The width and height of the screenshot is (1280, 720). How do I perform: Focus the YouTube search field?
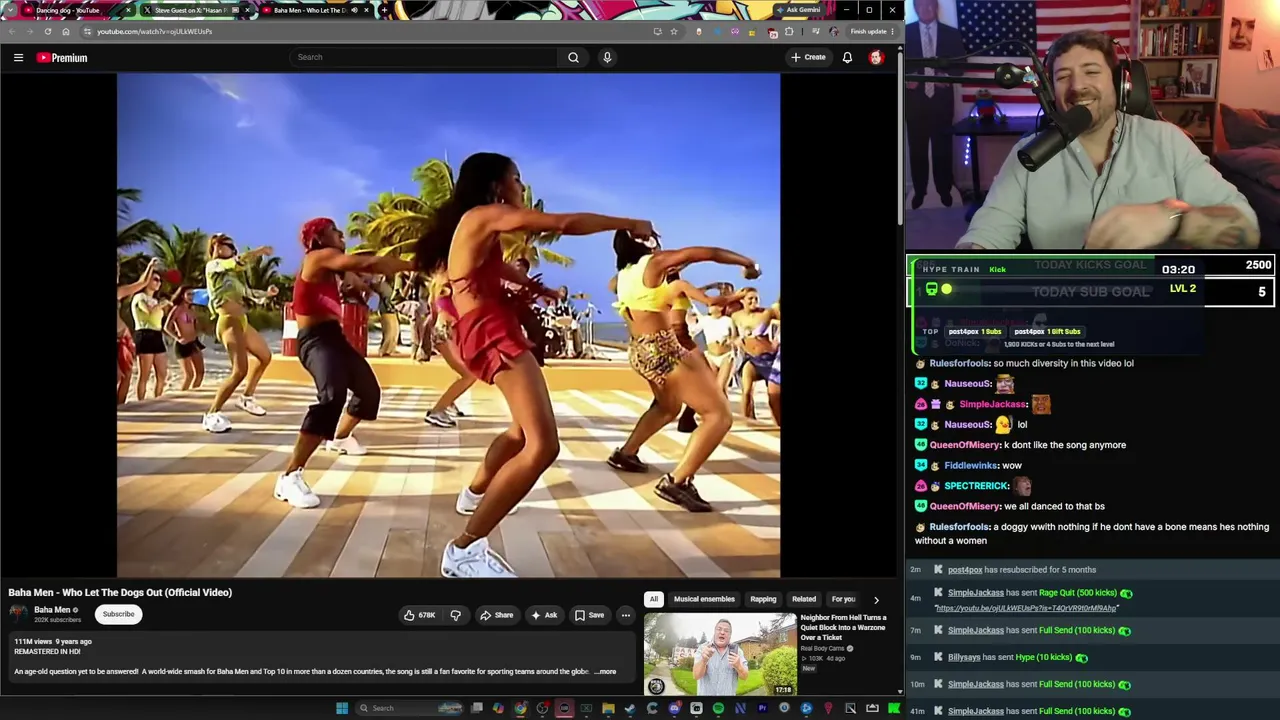click(x=425, y=57)
